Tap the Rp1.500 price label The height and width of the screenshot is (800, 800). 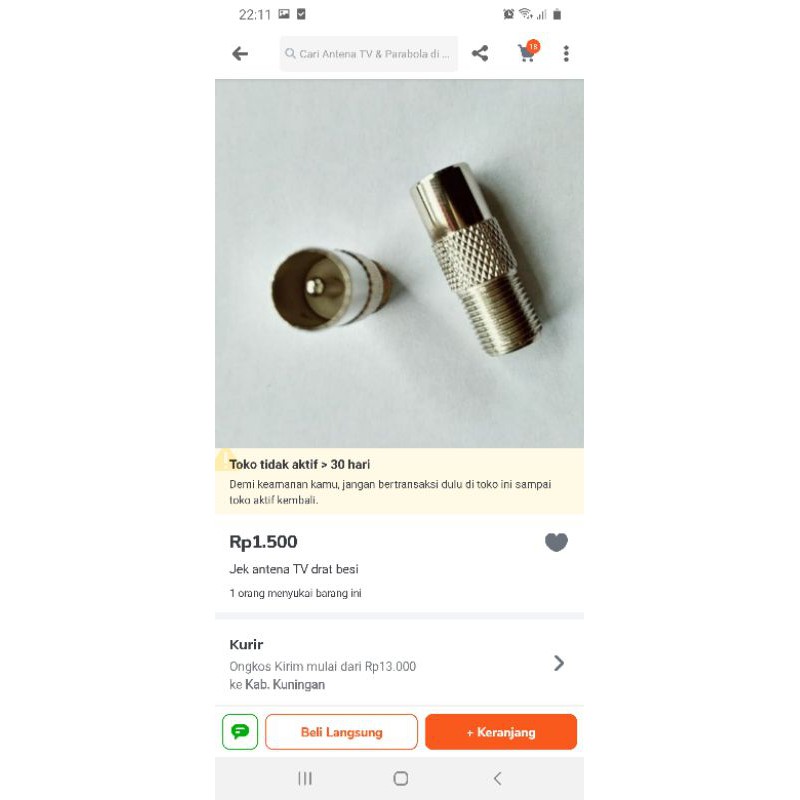(263, 542)
